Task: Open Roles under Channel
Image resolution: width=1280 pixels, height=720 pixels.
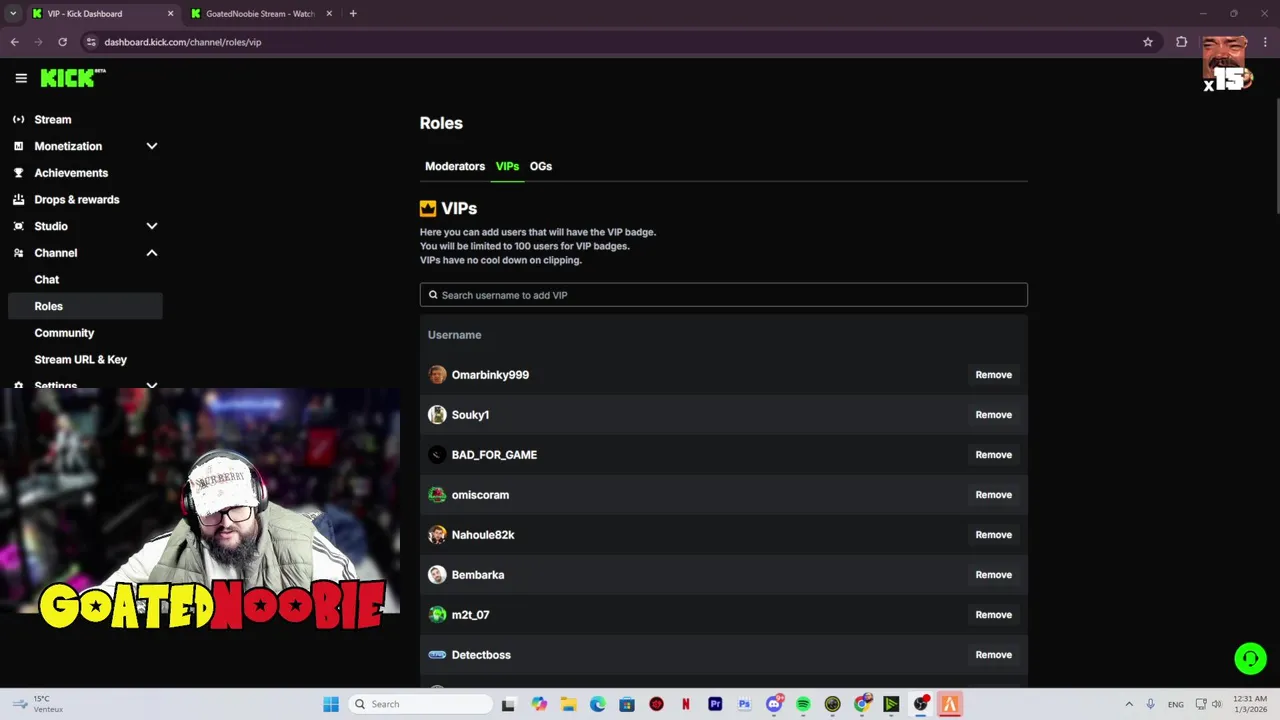Action: 84,306
